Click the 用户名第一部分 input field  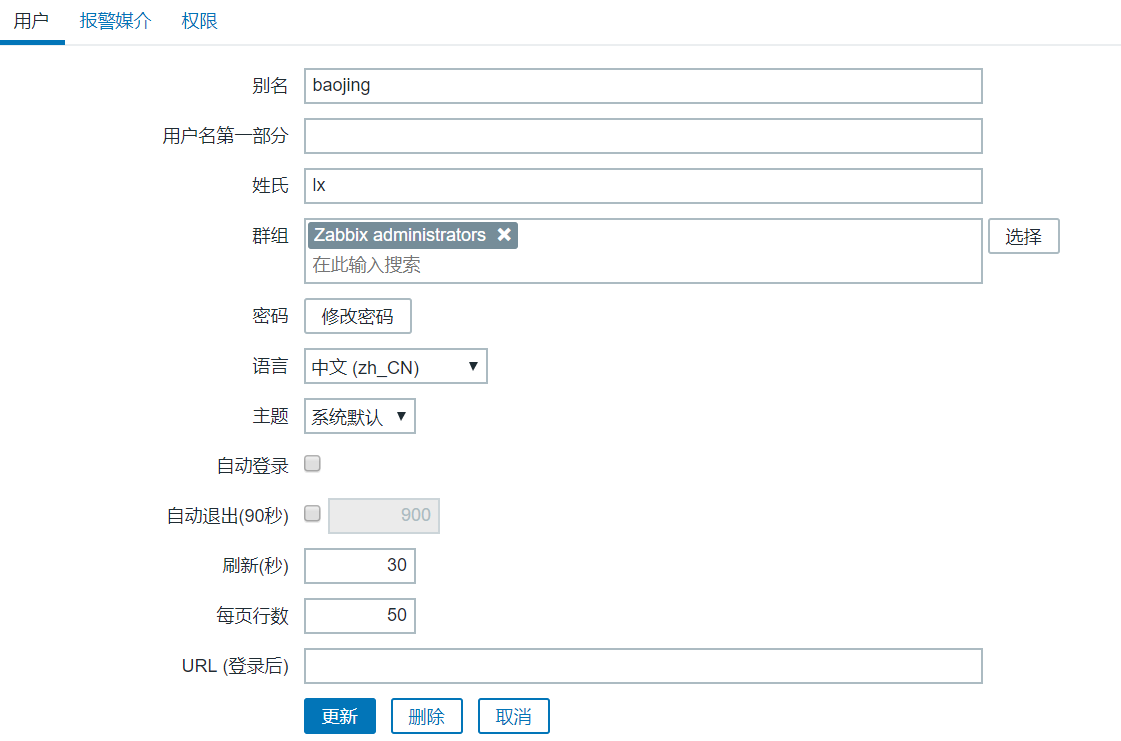point(642,136)
